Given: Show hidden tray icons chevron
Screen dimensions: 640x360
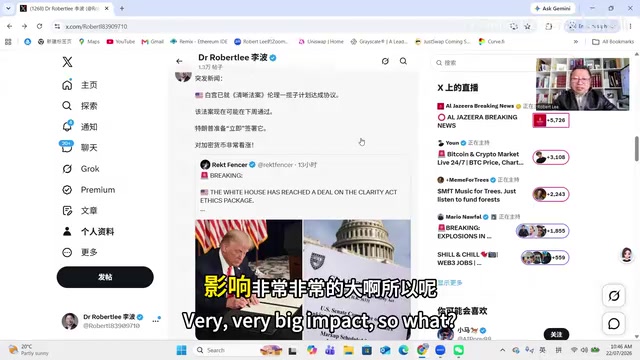Looking at the screenshot, I should (x=502, y=350).
